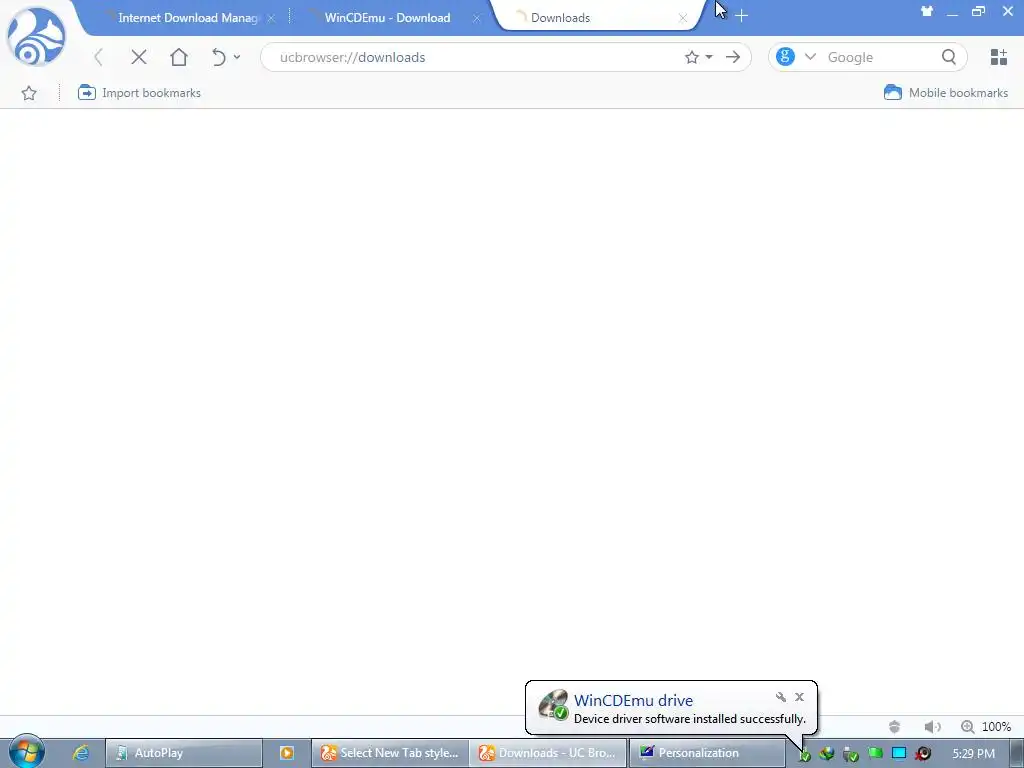
Task: Open the Personalization taskbar window
Action: 707,753
